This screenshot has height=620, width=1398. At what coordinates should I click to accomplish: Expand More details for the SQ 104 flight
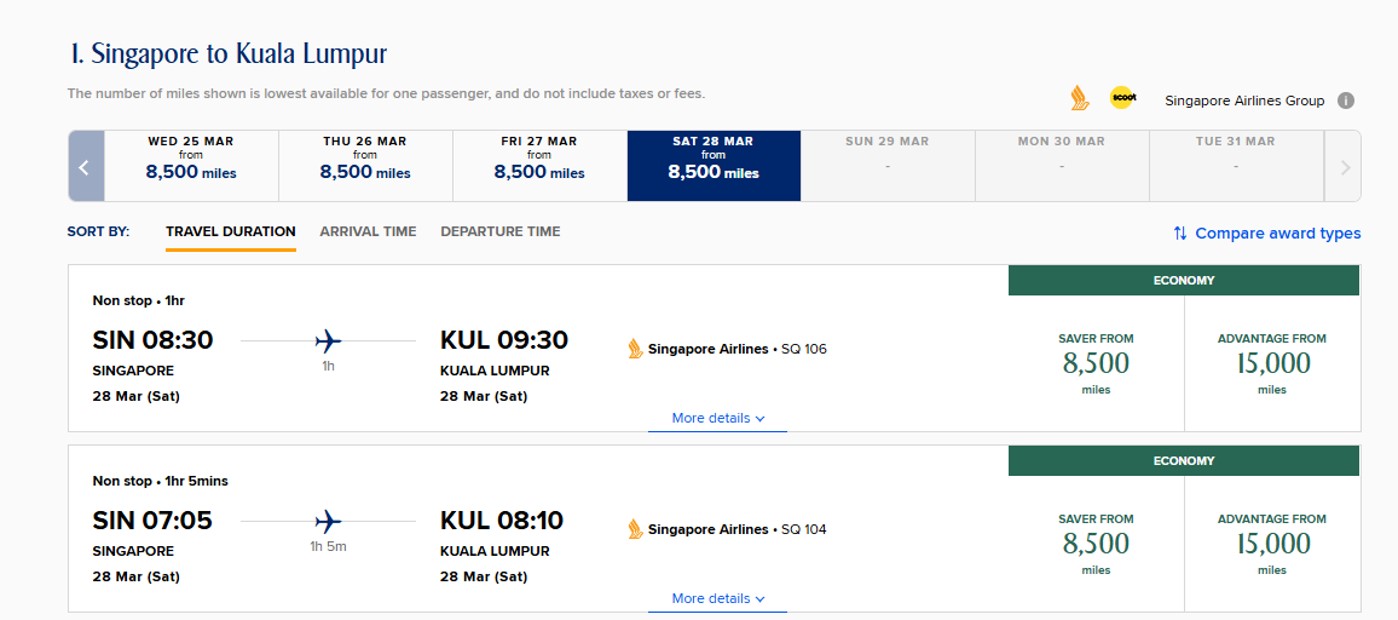718,598
